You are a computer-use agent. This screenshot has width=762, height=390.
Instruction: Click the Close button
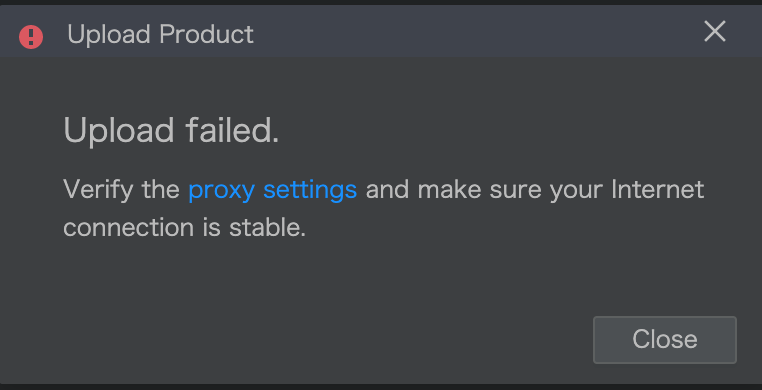(664, 339)
